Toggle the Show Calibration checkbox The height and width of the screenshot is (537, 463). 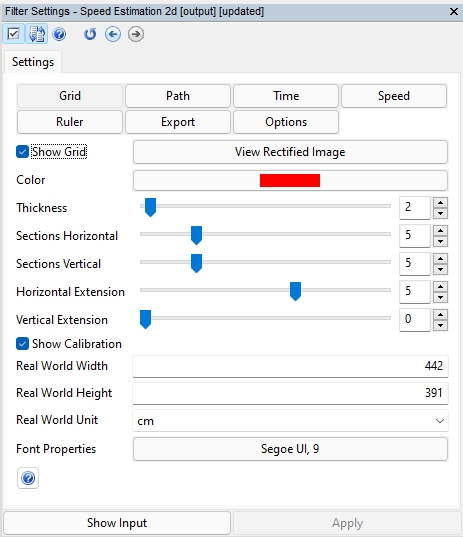(22, 344)
